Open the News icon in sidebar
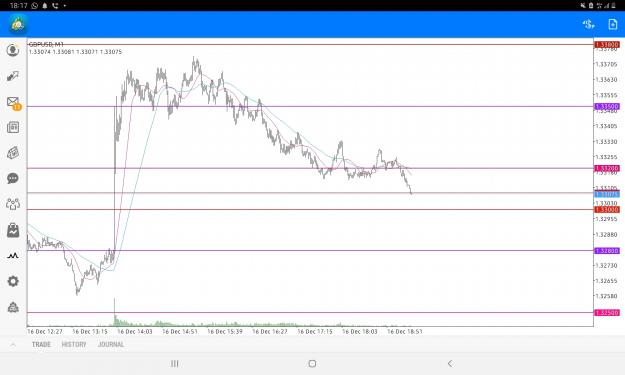Image resolution: width=625 pixels, height=375 pixels. click(x=13, y=127)
